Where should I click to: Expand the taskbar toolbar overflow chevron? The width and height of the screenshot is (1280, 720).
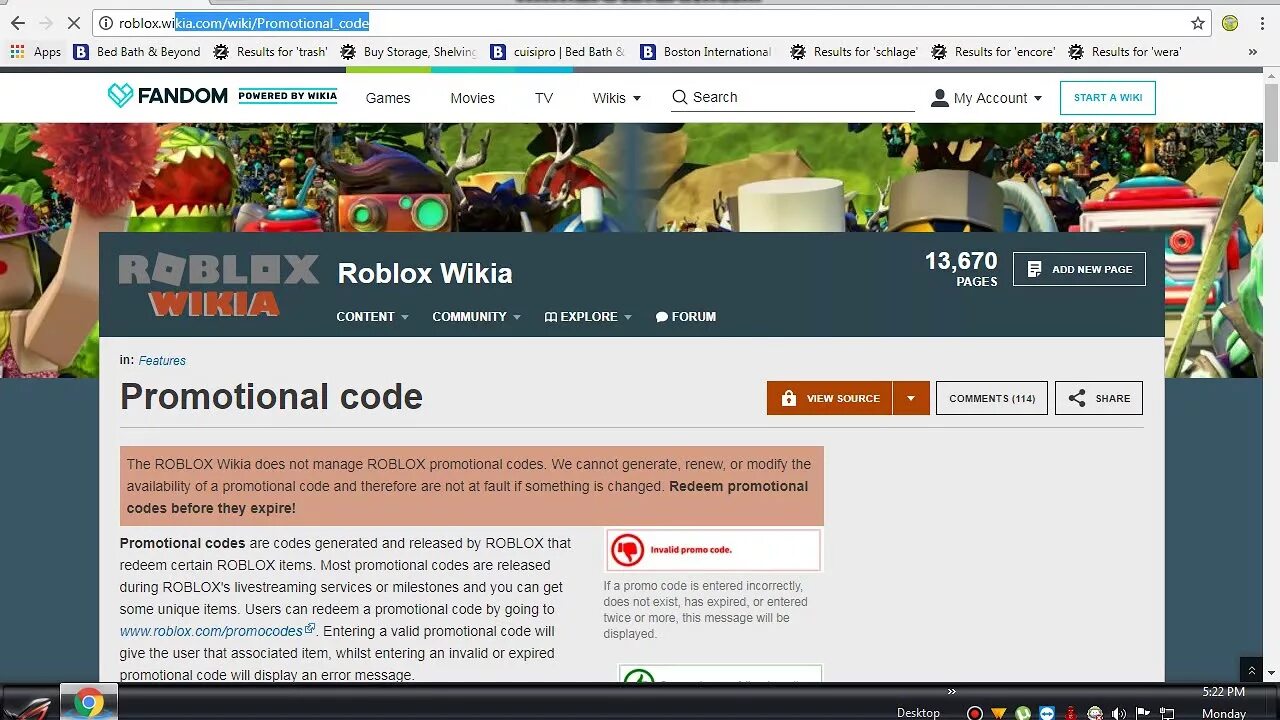pos(952,691)
